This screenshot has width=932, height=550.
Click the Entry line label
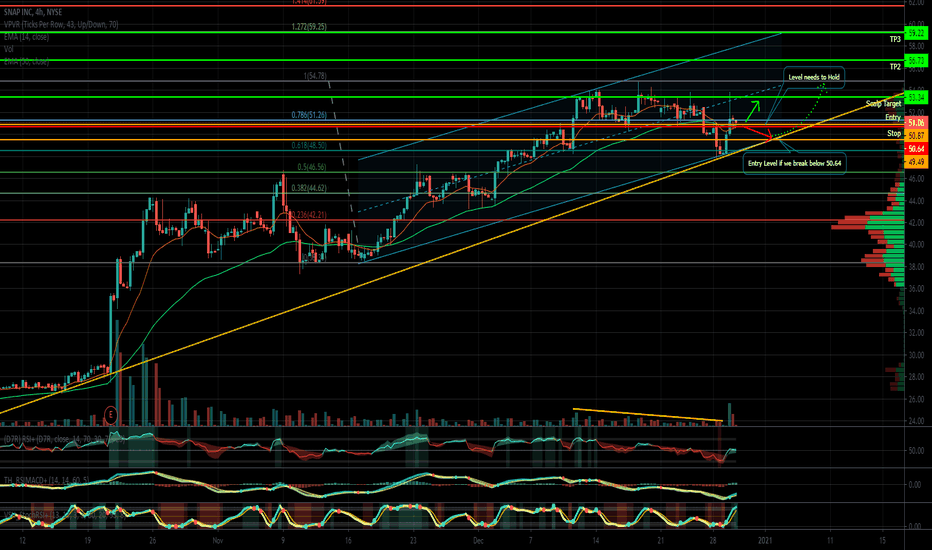click(x=893, y=118)
